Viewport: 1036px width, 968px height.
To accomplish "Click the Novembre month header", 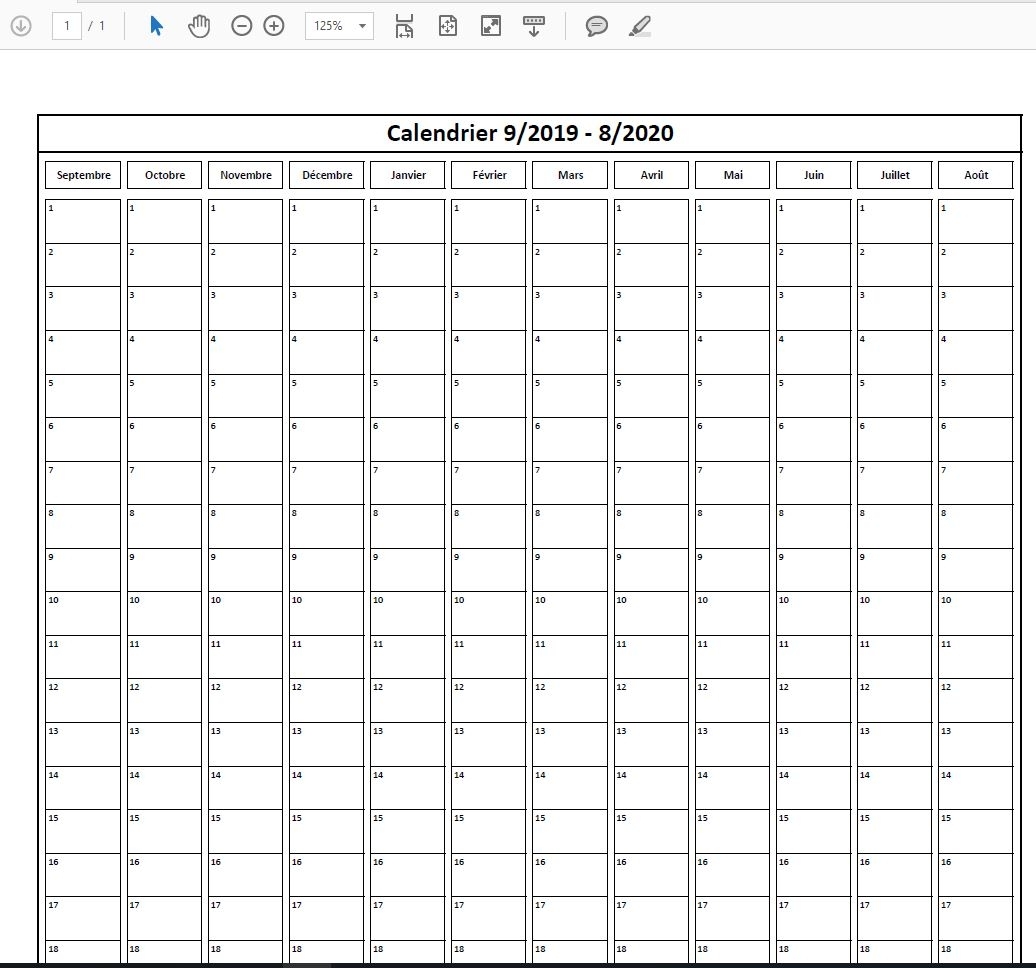I will [246, 175].
